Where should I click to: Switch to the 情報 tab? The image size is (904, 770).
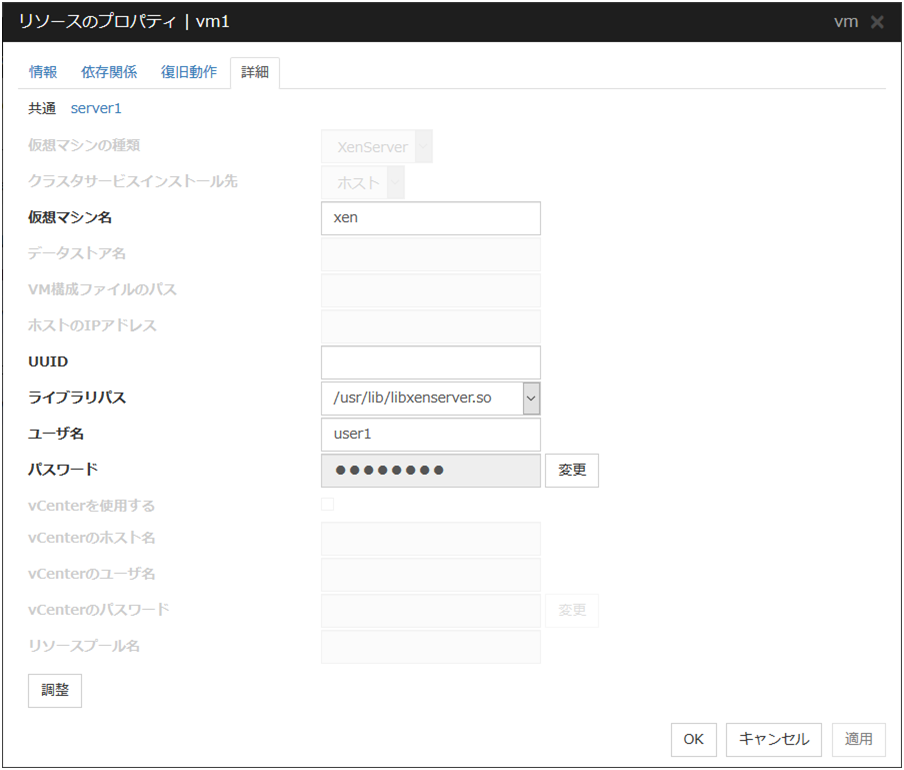click(x=43, y=72)
